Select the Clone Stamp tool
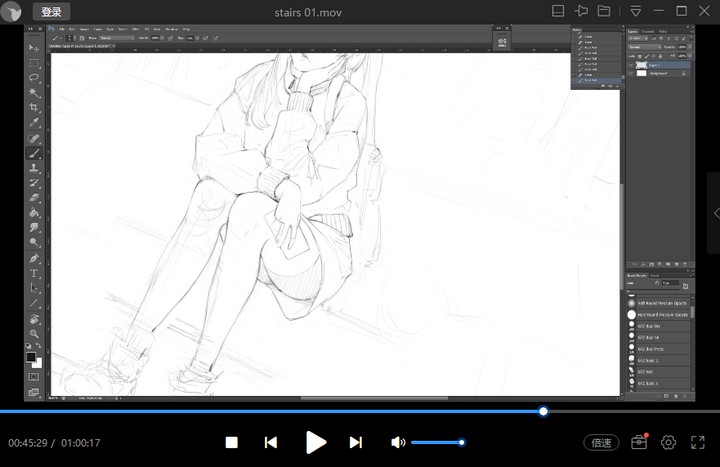The width and height of the screenshot is (720, 467). tap(34, 168)
